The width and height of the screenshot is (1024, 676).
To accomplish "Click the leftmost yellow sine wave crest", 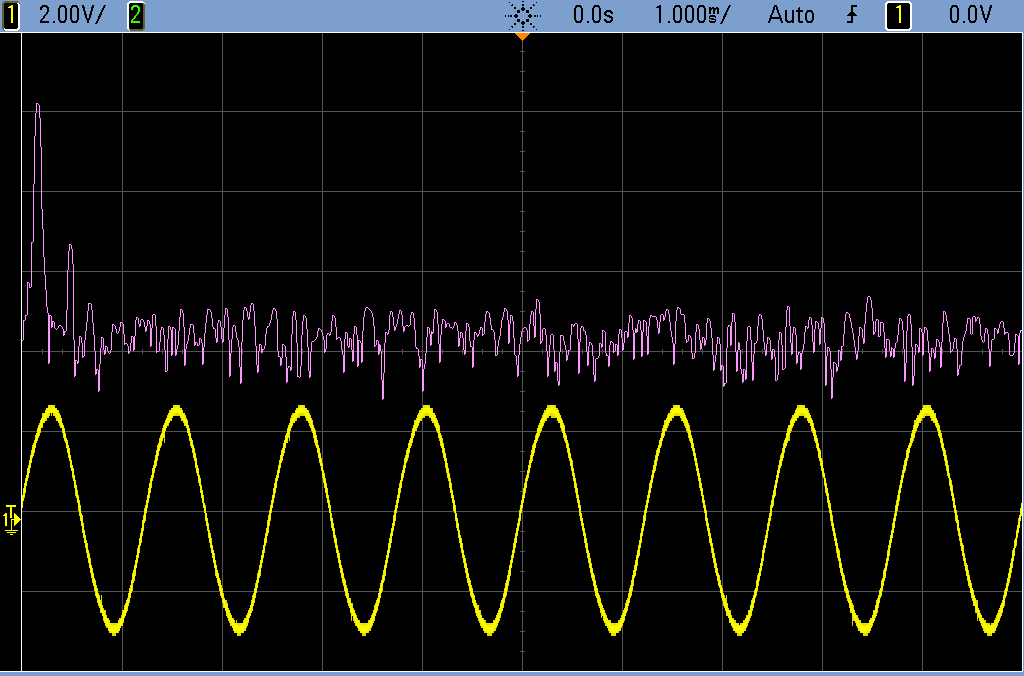I will [x=50, y=410].
